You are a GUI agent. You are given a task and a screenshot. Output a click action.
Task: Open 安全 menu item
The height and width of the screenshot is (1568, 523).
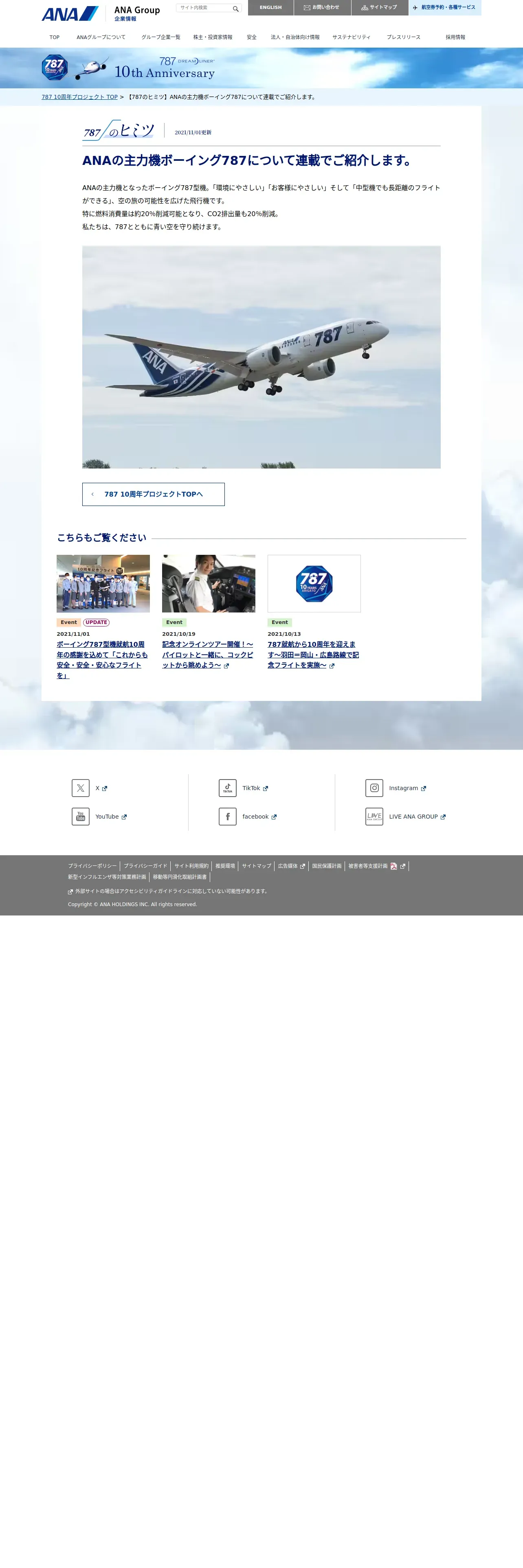click(251, 37)
